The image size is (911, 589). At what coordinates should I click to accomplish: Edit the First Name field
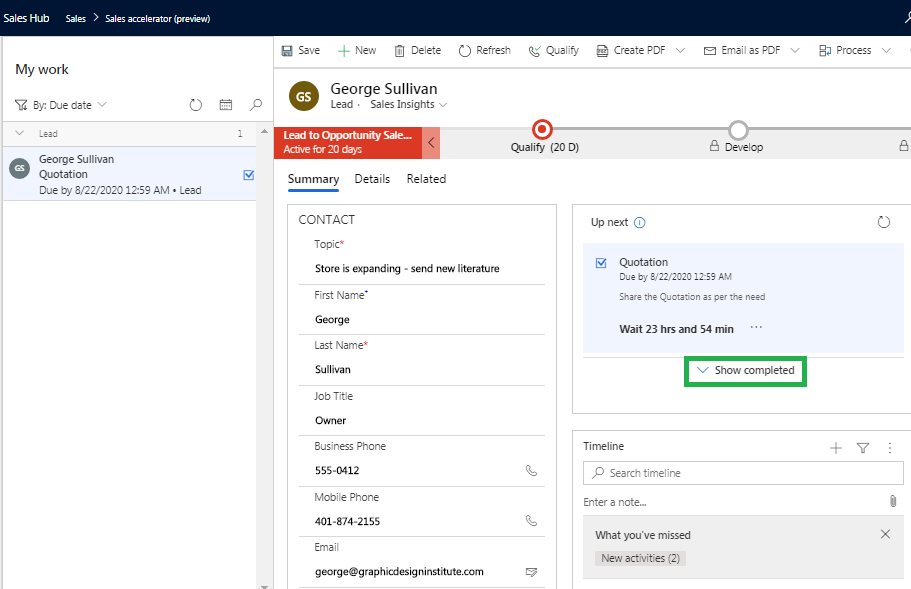click(x=422, y=320)
